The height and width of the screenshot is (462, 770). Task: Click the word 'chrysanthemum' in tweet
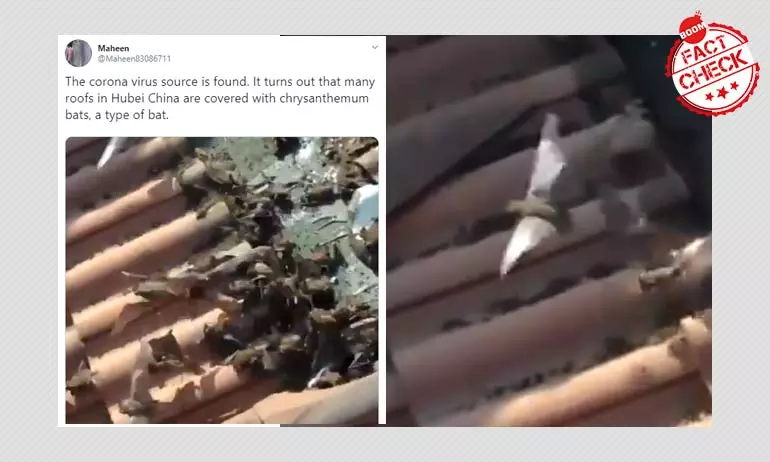tap(324, 98)
